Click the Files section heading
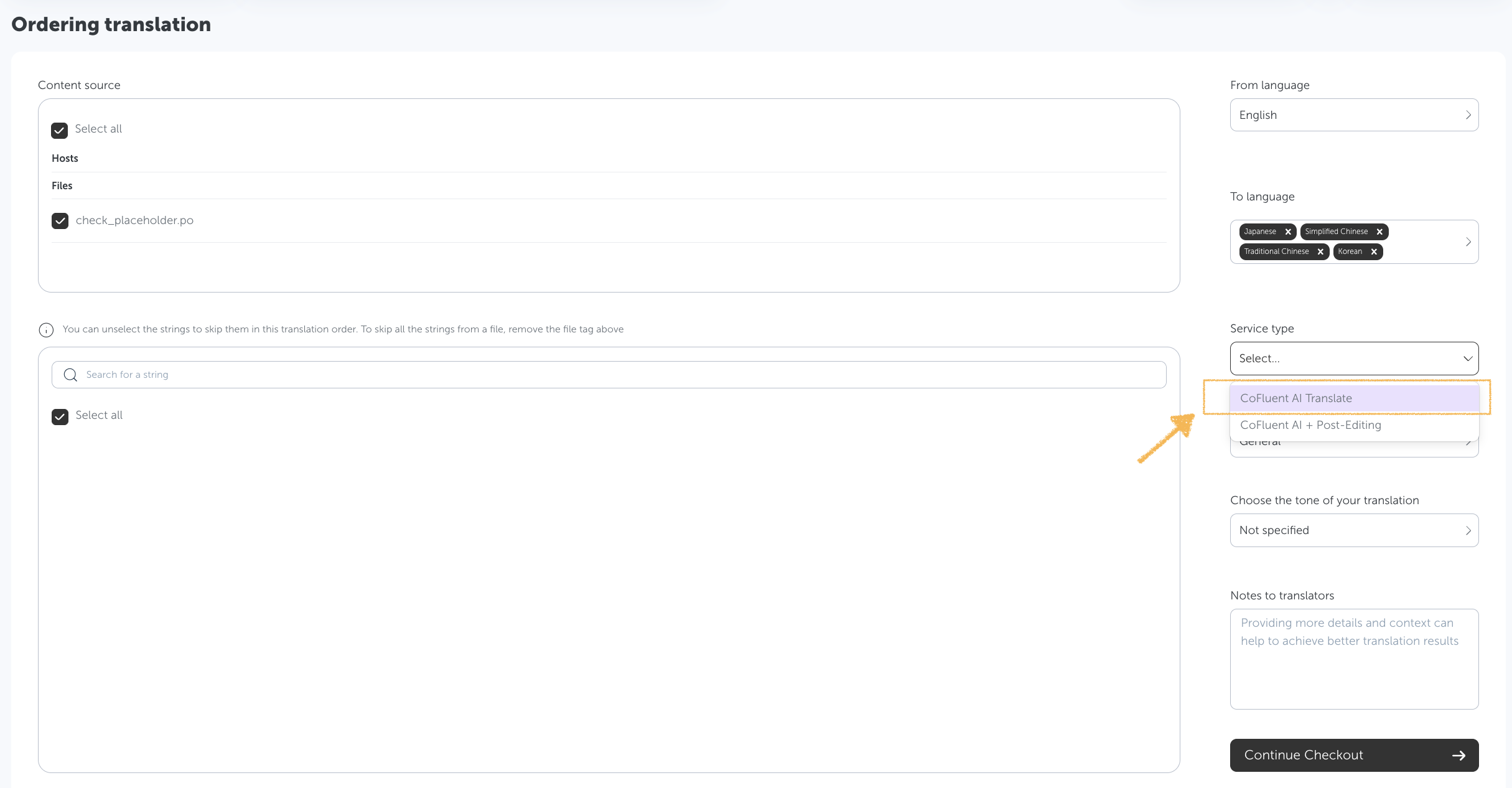Screen dimensions: 1512x788 click(62, 185)
